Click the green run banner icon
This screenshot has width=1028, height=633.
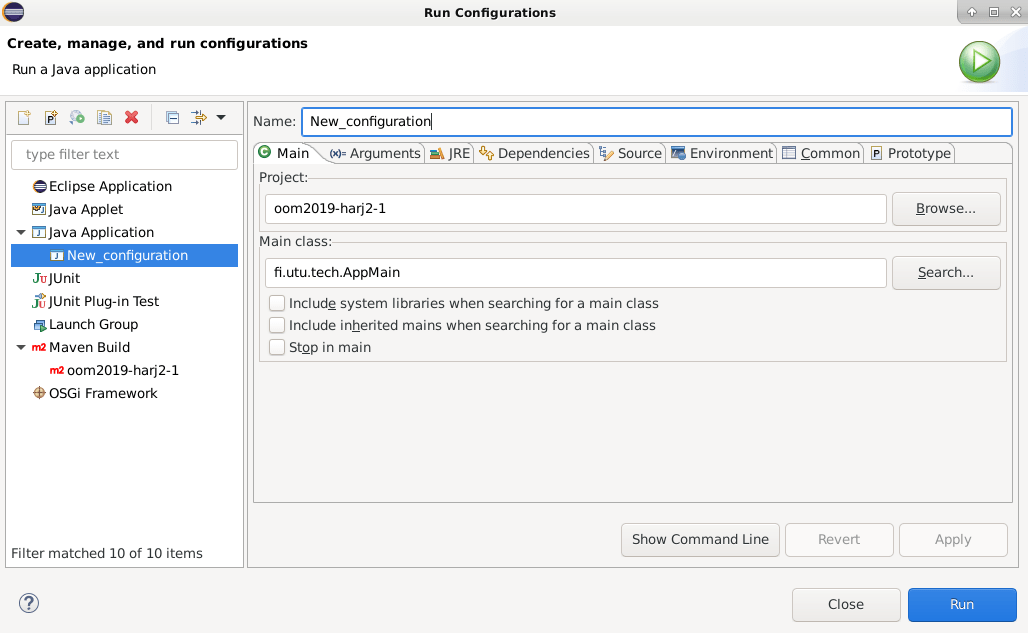[x=979, y=62]
